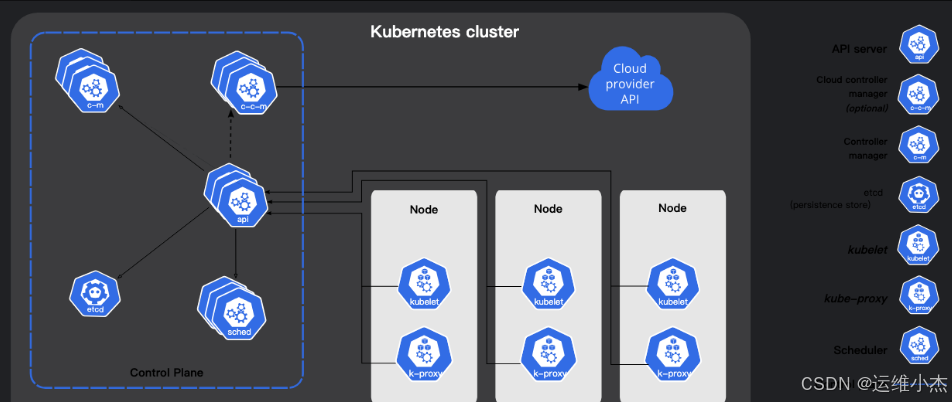This screenshot has height=402, width=952.
Task: Click the k-proxy icon in the rightmost Node
Action: 673,356
